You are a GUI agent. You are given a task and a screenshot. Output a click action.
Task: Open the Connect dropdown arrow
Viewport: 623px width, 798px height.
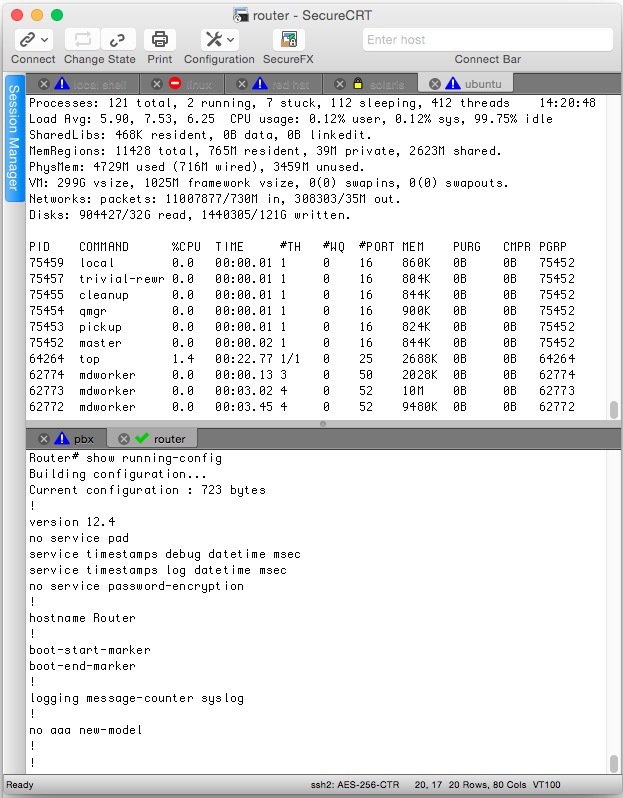45,39
